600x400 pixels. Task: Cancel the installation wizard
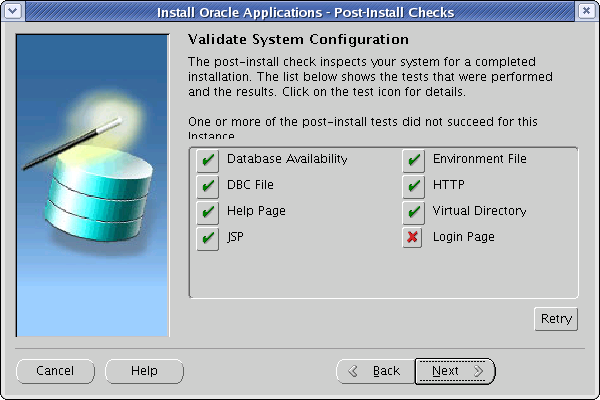click(x=55, y=371)
